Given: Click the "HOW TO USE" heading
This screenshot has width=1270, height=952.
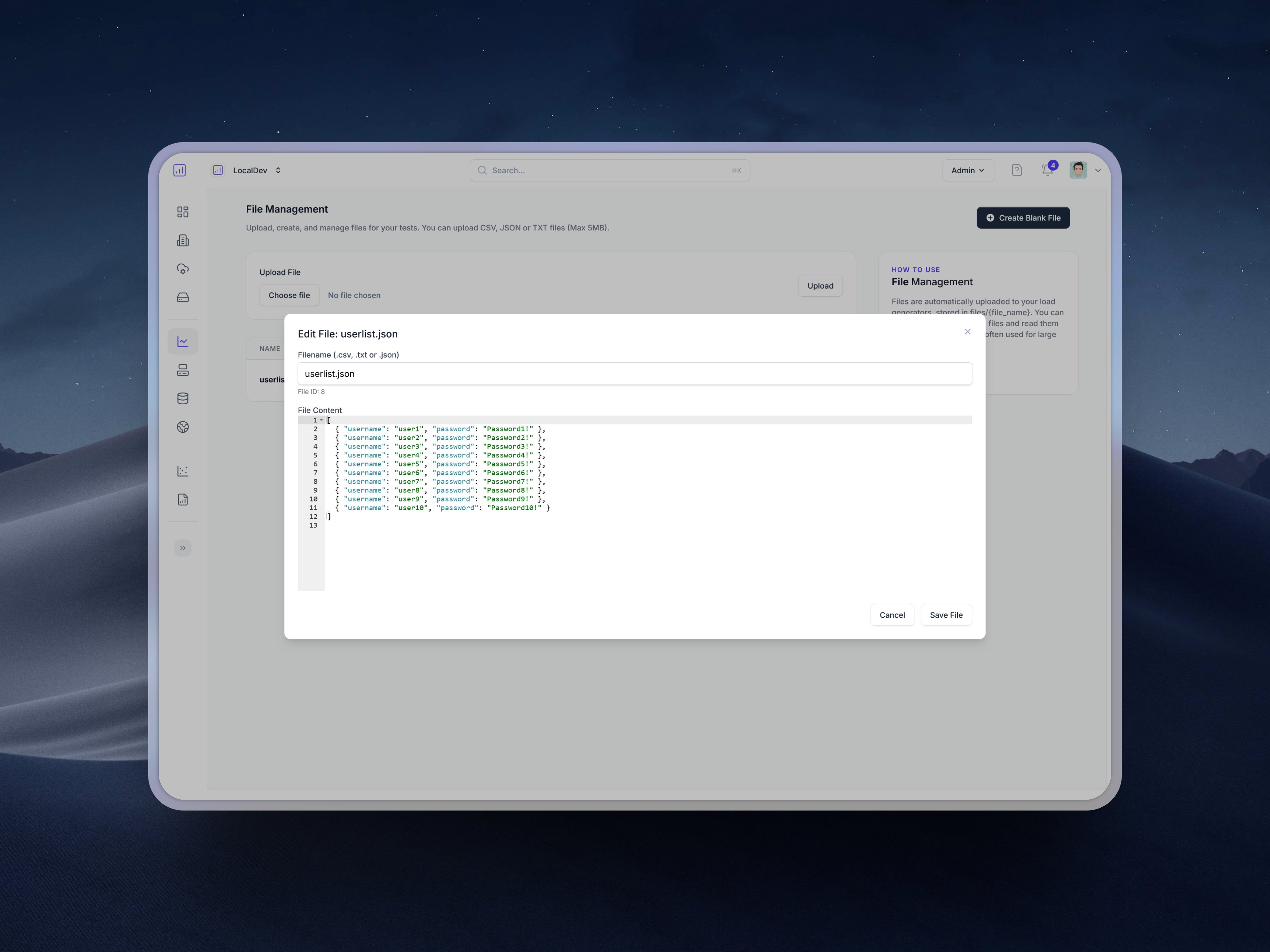Looking at the screenshot, I should (x=916, y=270).
